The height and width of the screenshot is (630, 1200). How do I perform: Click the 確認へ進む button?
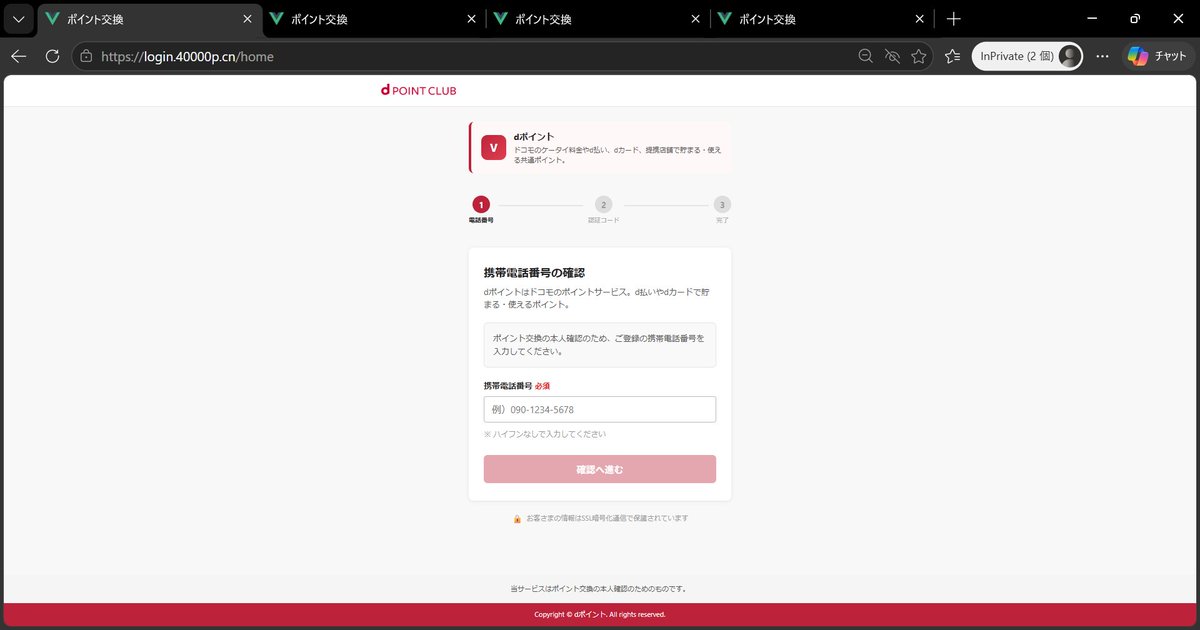point(600,469)
